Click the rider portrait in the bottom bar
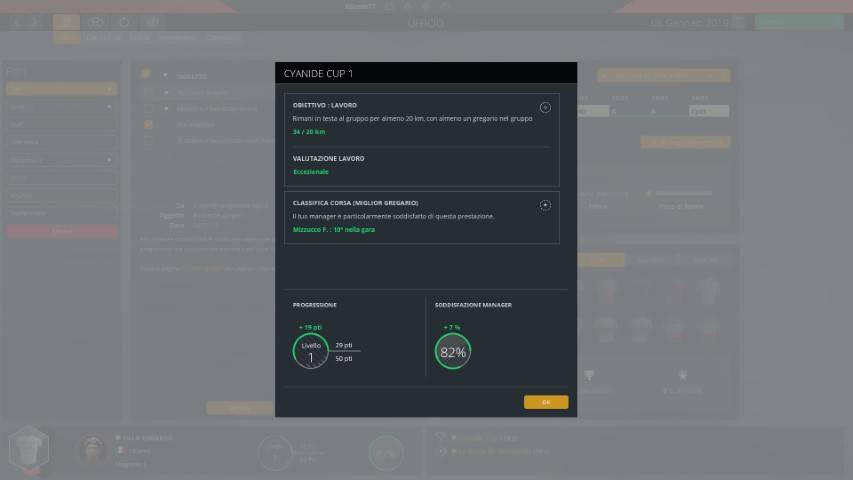 [x=94, y=450]
